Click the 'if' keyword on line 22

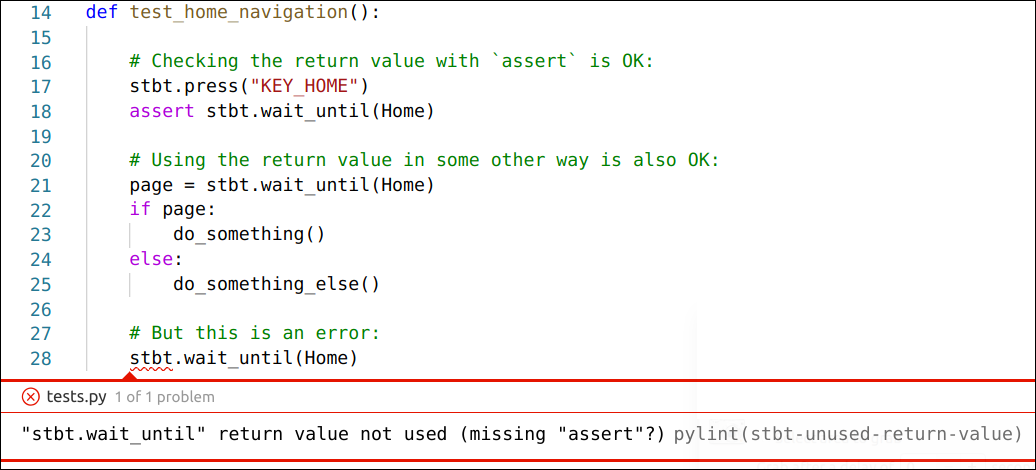(140, 210)
